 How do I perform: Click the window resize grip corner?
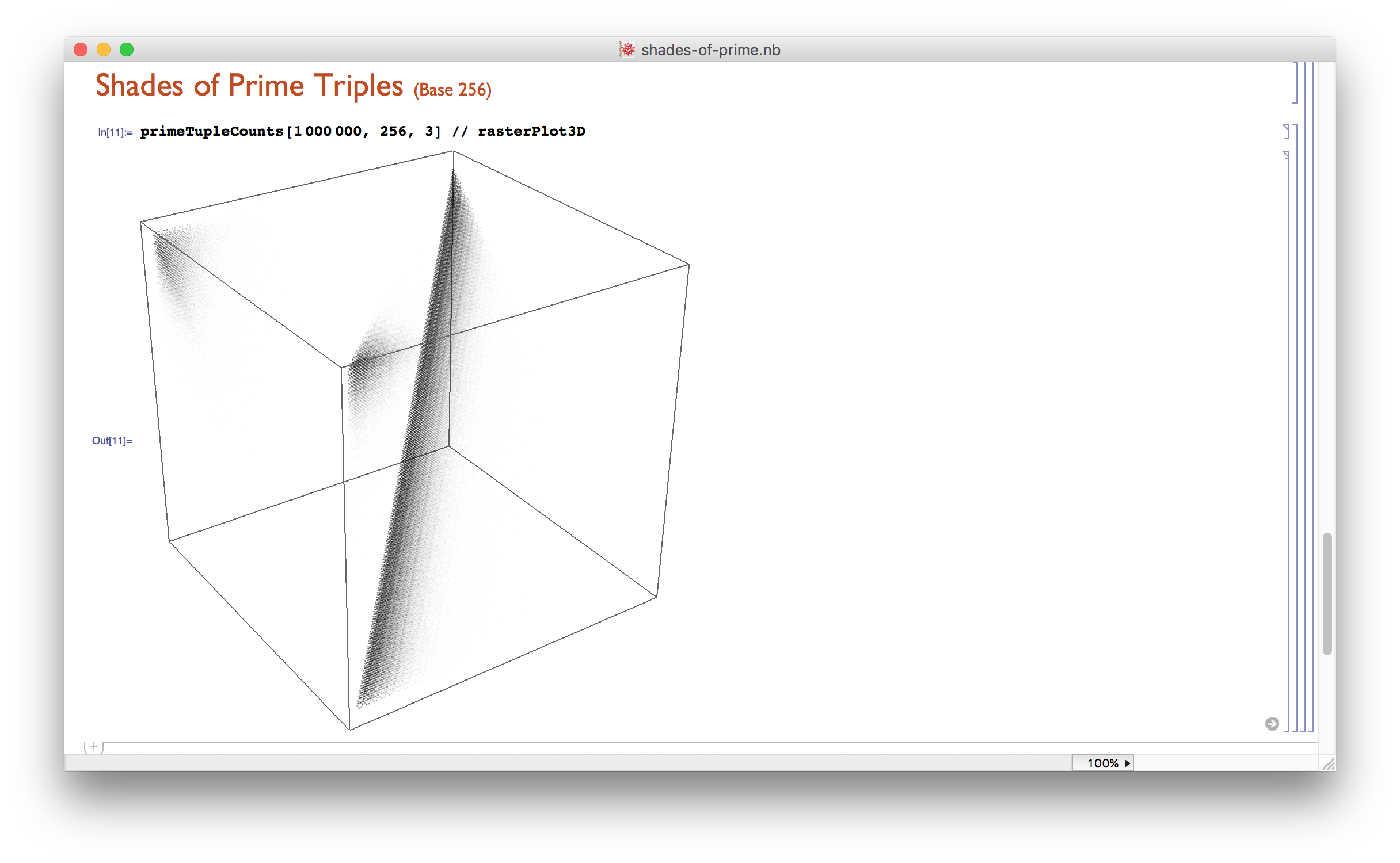tap(1328, 764)
